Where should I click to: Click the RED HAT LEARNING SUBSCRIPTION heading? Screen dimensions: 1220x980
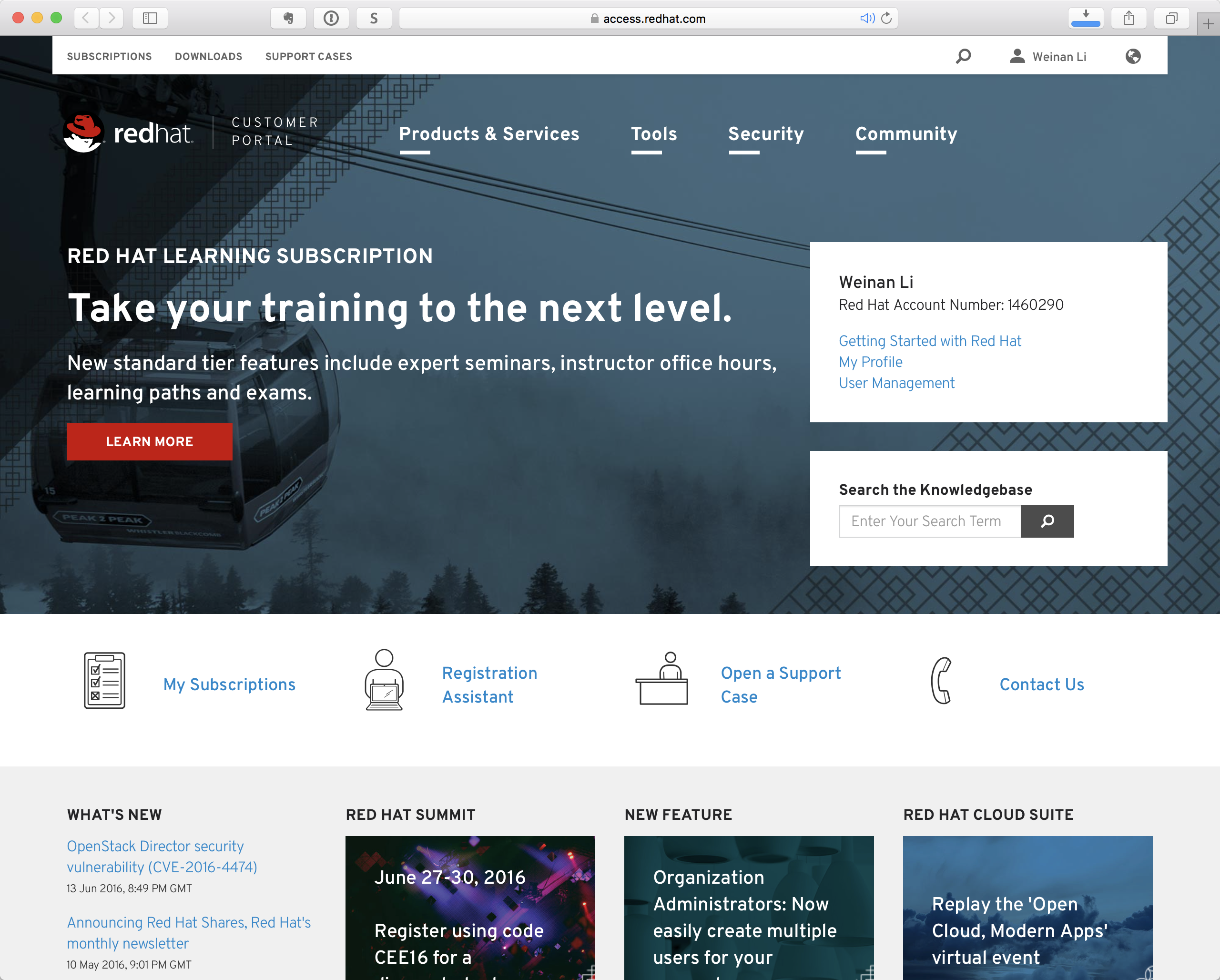(250, 256)
